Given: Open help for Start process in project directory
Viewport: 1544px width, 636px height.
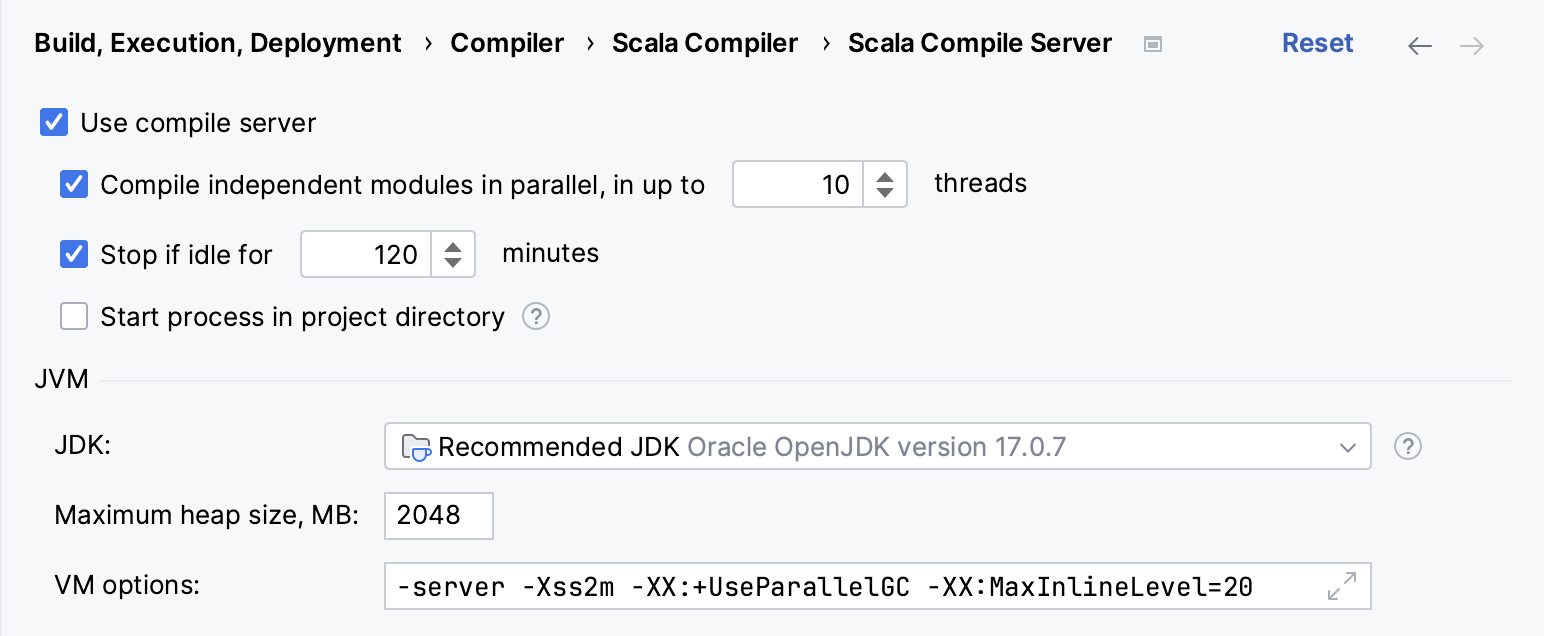Looking at the screenshot, I should coord(536,316).
